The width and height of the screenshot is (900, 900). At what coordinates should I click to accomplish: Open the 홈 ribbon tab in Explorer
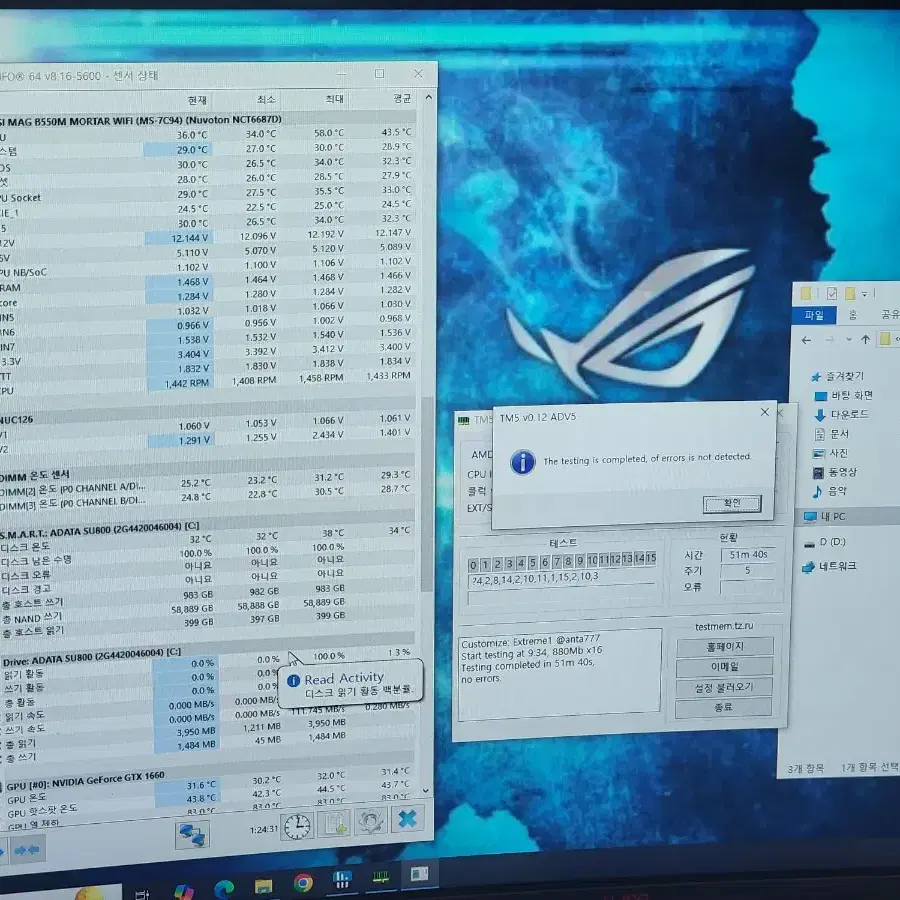tap(853, 315)
